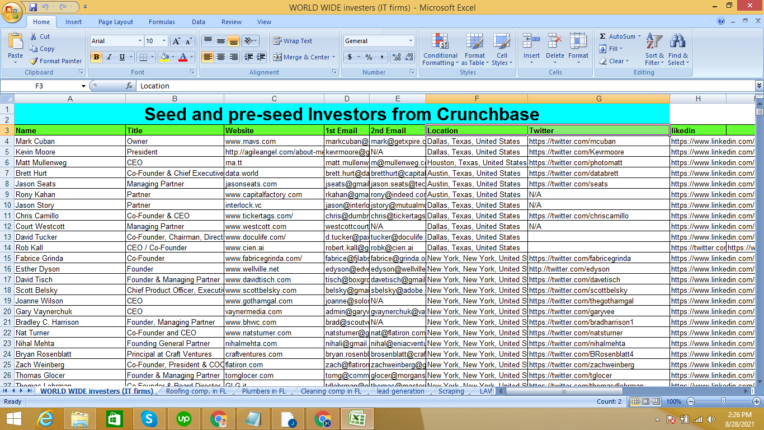Image resolution: width=764 pixels, height=430 pixels.
Task: Expand the formula bar
Action: [x=759, y=86]
